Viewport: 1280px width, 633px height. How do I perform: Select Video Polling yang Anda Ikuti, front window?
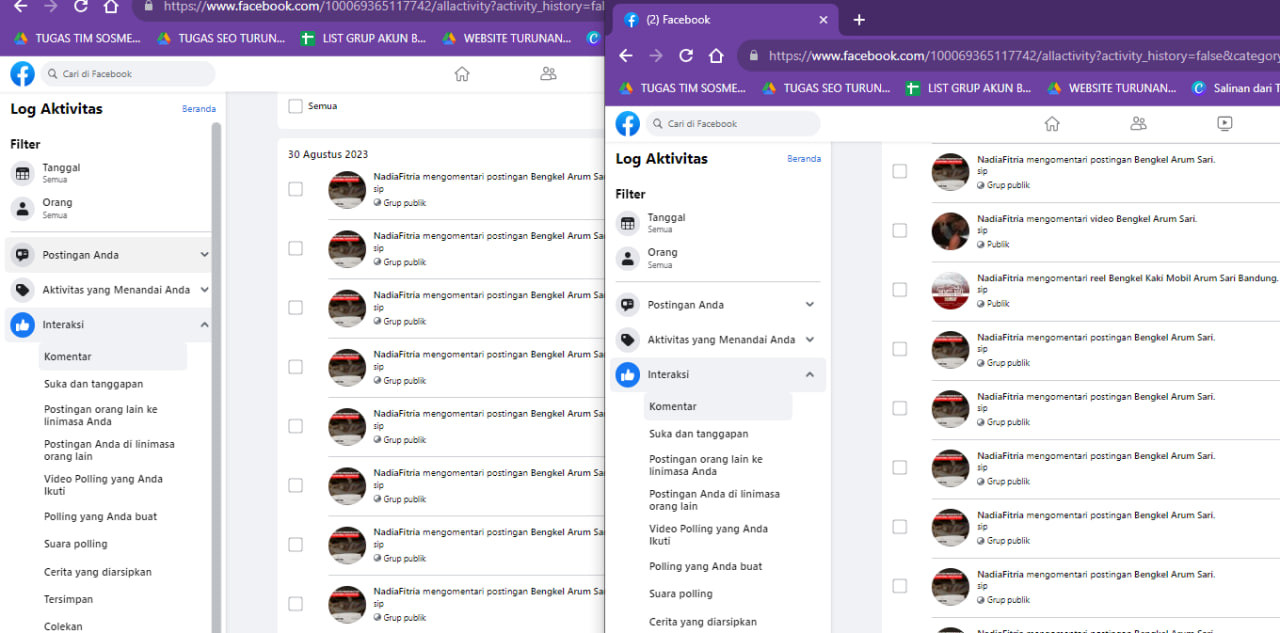point(708,535)
